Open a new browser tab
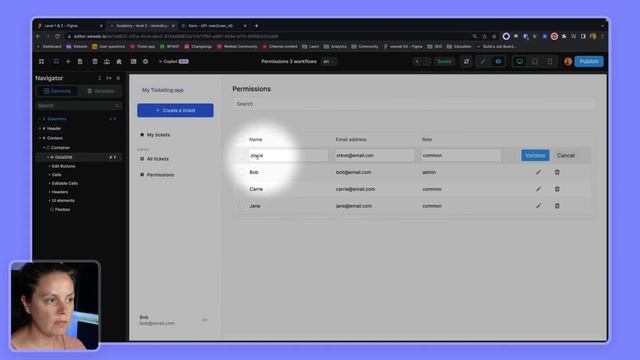This screenshot has height=360, width=640. [x=256, y=26]
